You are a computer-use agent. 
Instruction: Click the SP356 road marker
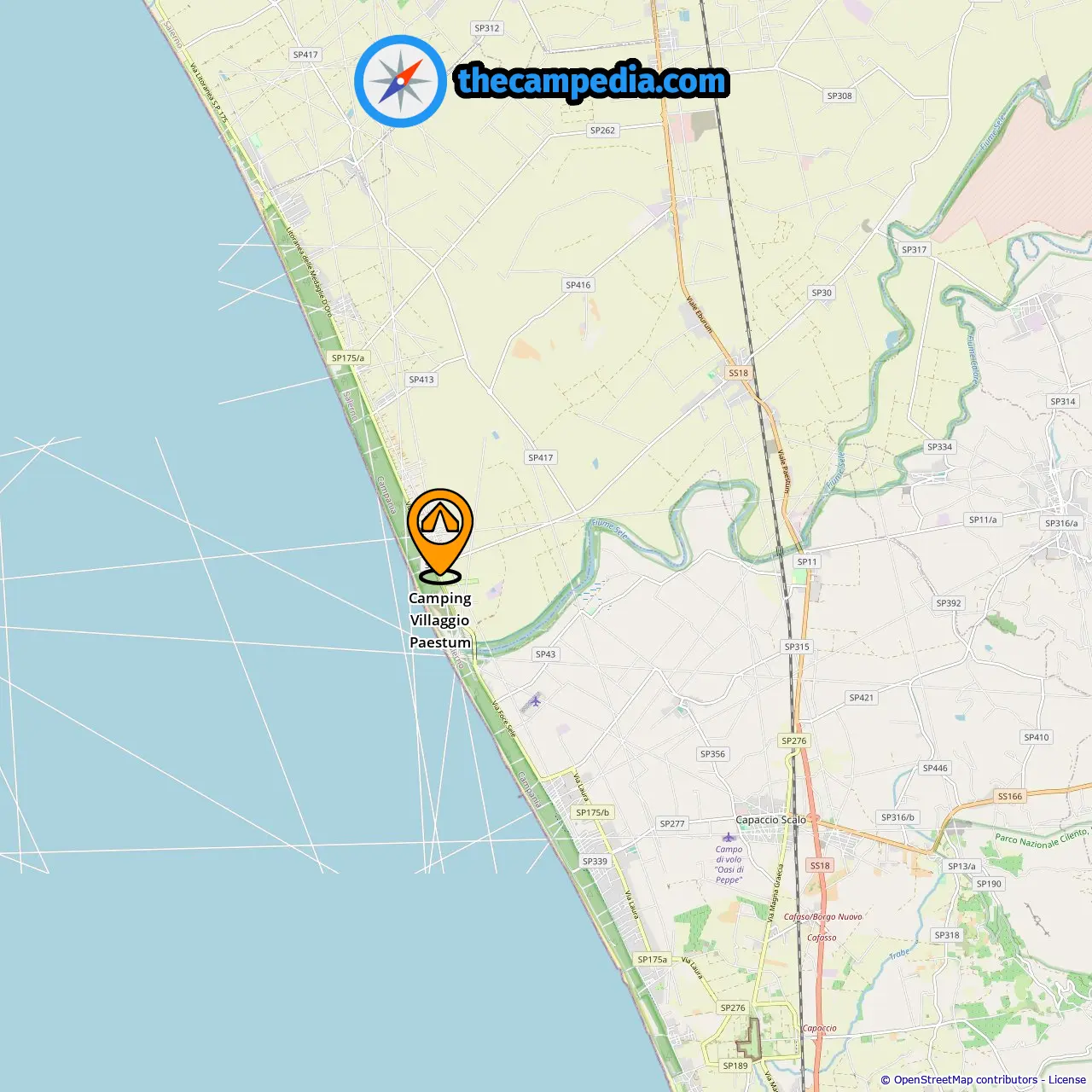pos(712,754)
